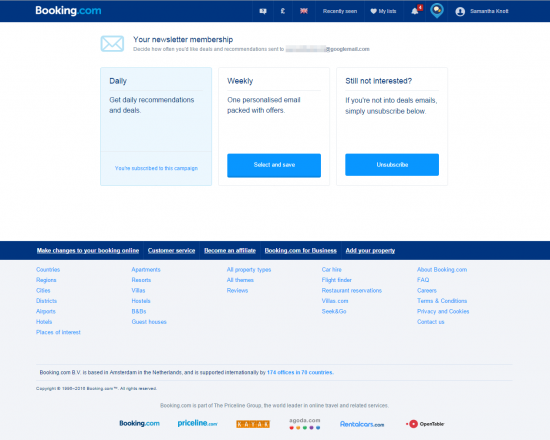Open Become an affiliate link

(x=230, y=251)
